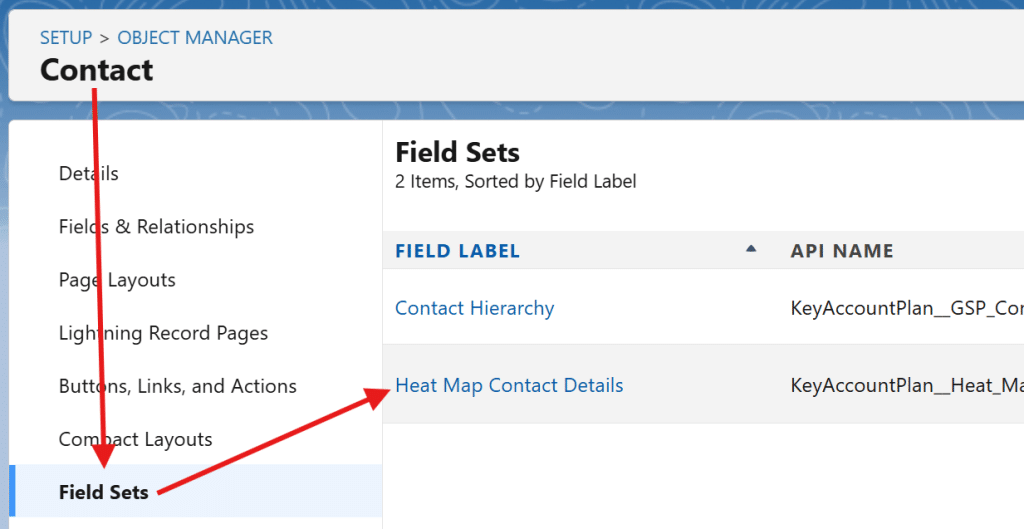
Task: Open the Contact Hierarchy field set
Action: click(475, 308)
